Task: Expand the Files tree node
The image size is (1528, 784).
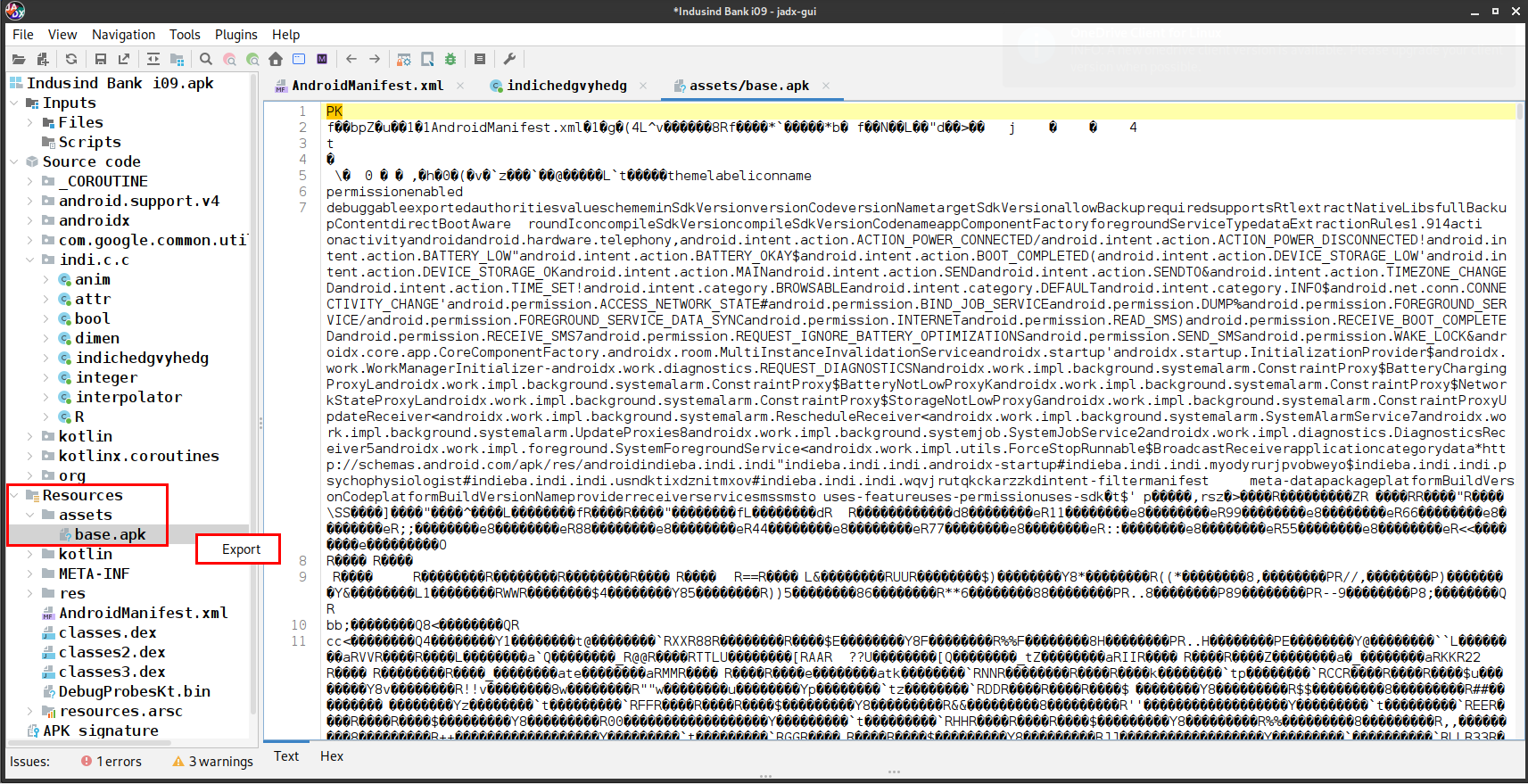Action: pyautogui.click(x=30, y=123)
